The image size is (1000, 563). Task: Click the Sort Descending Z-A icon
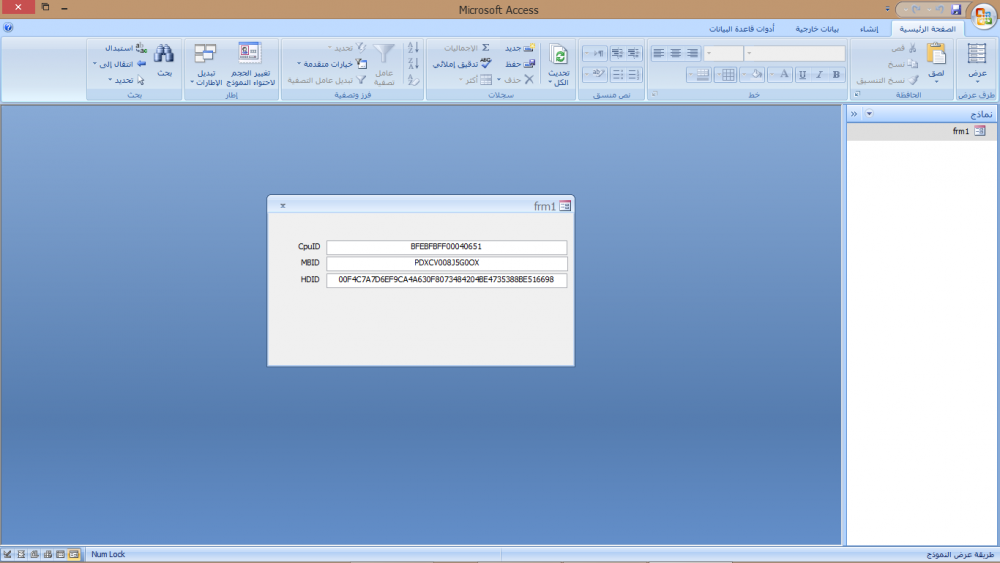tap(413, 64)
